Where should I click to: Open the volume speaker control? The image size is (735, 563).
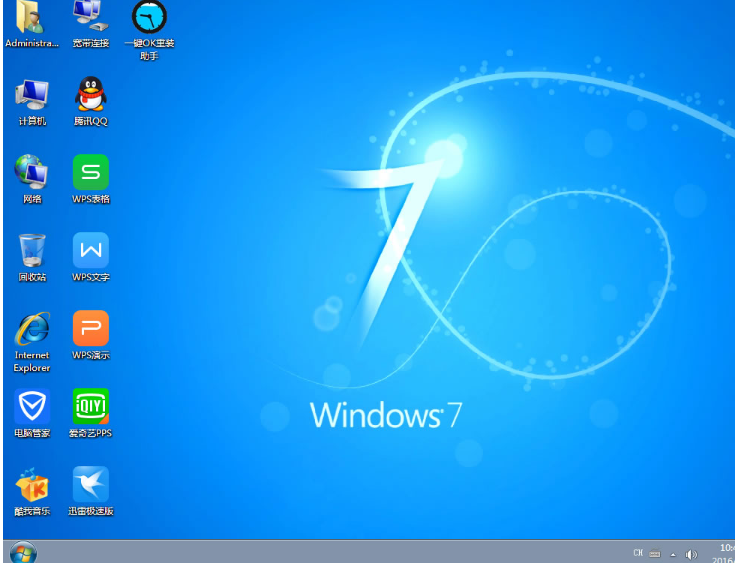[691, 553]
